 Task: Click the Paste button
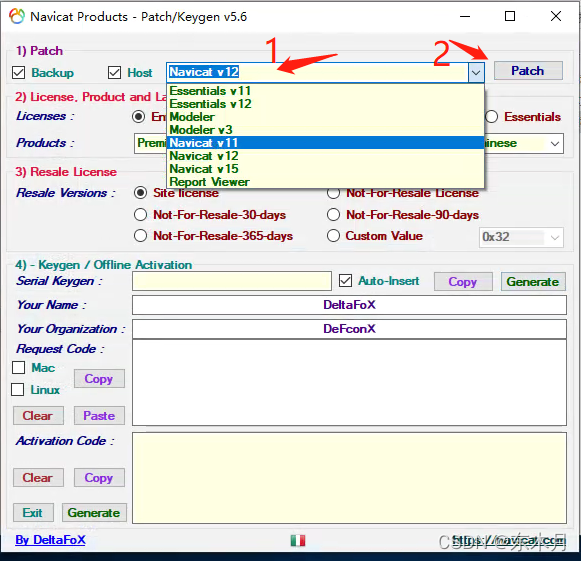99,416
